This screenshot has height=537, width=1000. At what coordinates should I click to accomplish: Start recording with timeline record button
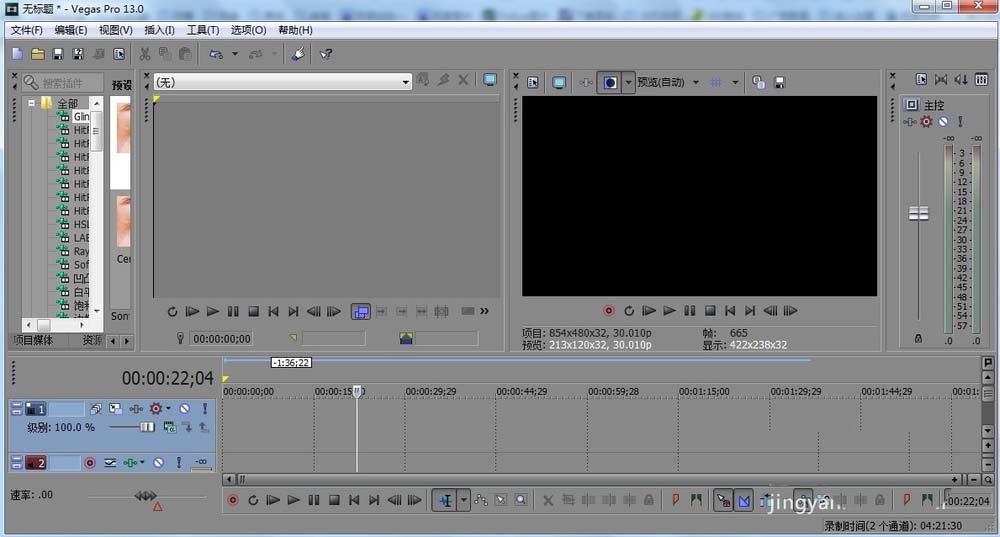[233, 501]
